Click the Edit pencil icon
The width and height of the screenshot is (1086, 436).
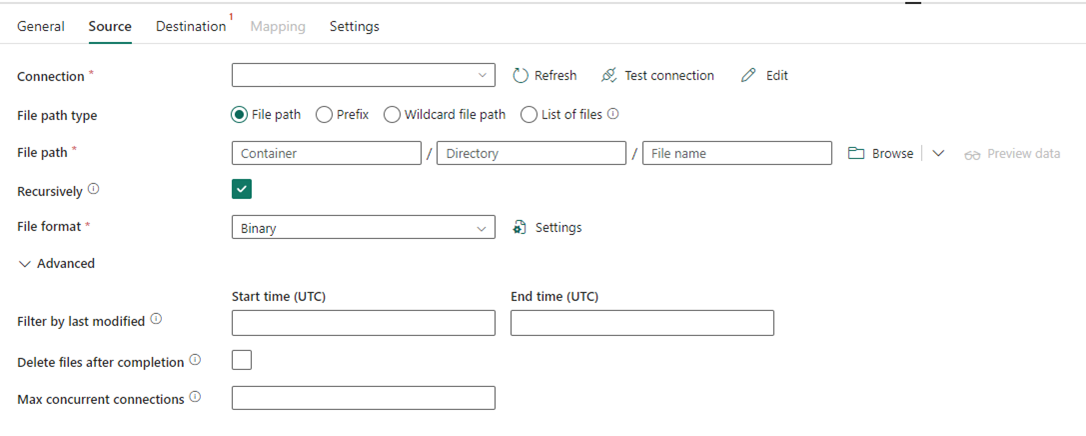tap(749, 76)
